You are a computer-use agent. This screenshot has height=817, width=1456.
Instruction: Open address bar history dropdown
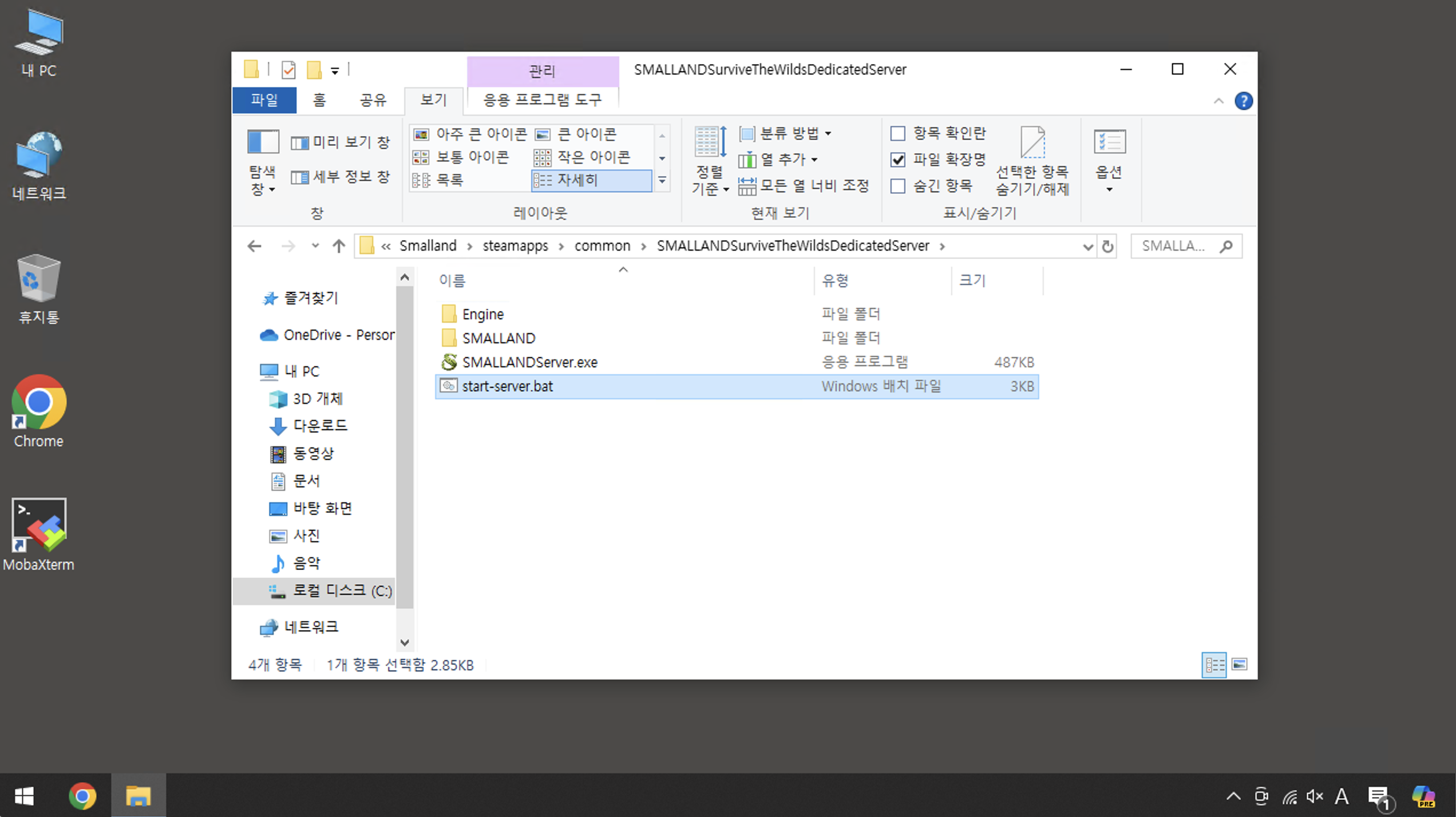[x=1087, y=247]
